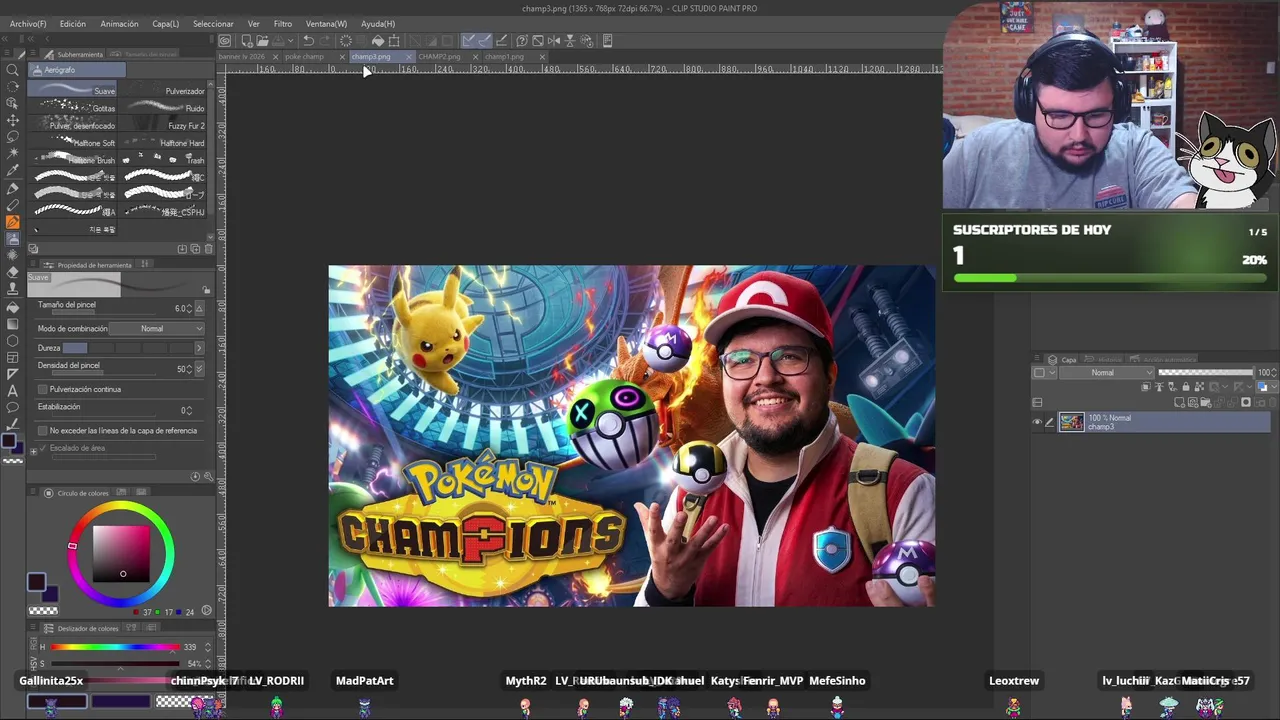Click the Scale/Rotate transform icon

click(394, 41)
